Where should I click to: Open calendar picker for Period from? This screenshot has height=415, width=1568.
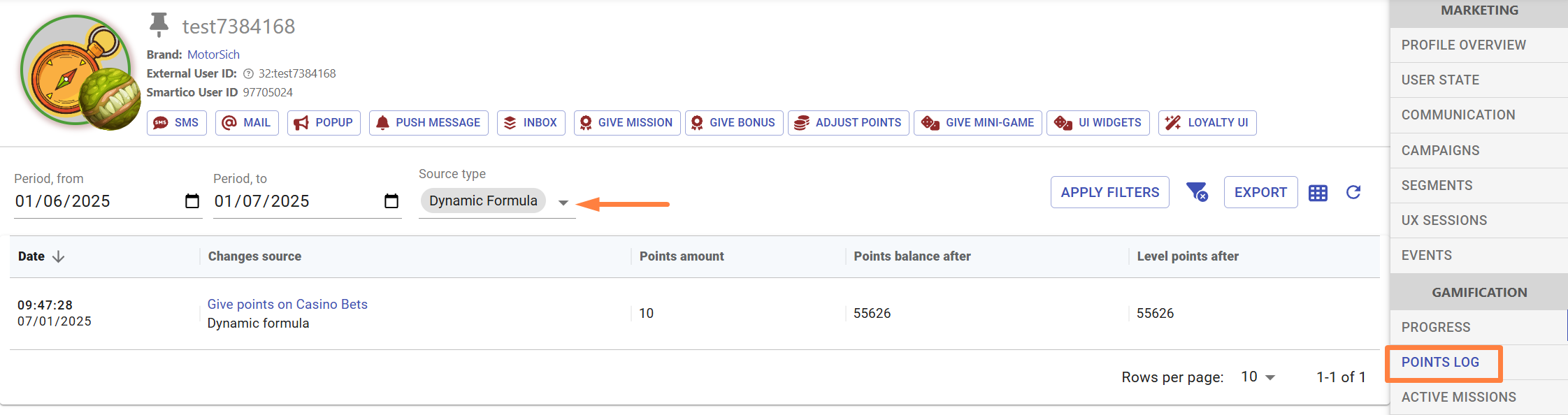(x=192, y=201)
